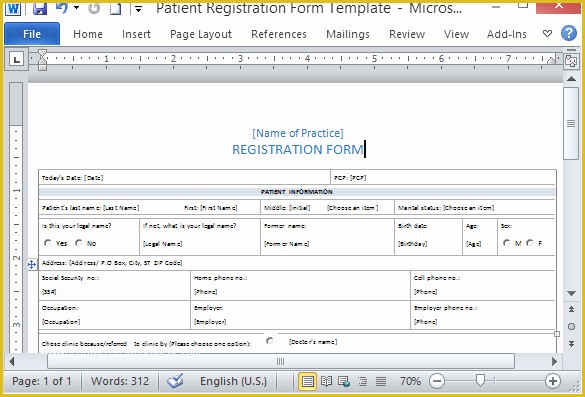Click the vertical scrollbar down arrow
The width and height of the screenshot is (585, 397).
(x=571, y=294)
